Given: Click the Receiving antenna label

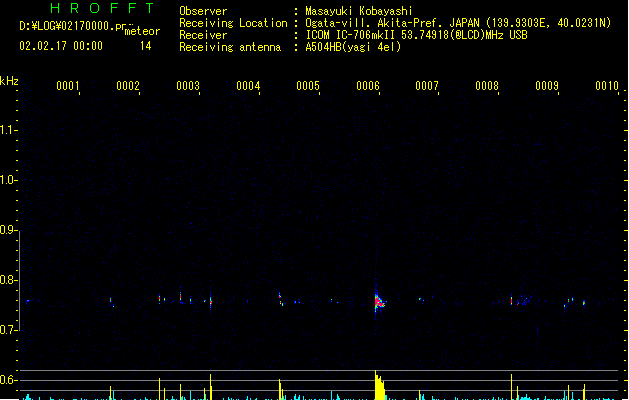Looking at the screenshot, I should pos(230,47).
